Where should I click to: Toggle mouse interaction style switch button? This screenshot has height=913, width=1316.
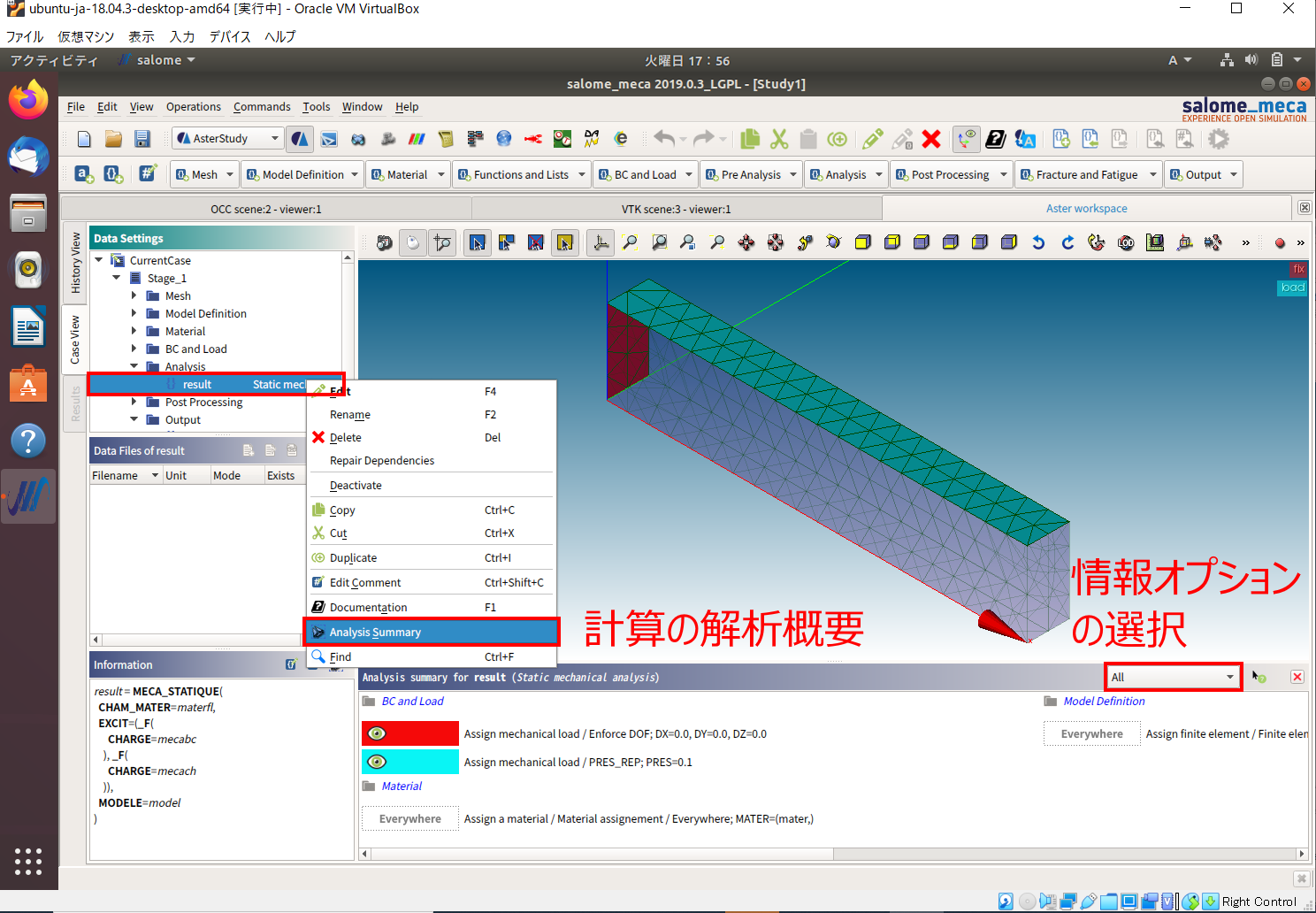(x=413, y=242)
